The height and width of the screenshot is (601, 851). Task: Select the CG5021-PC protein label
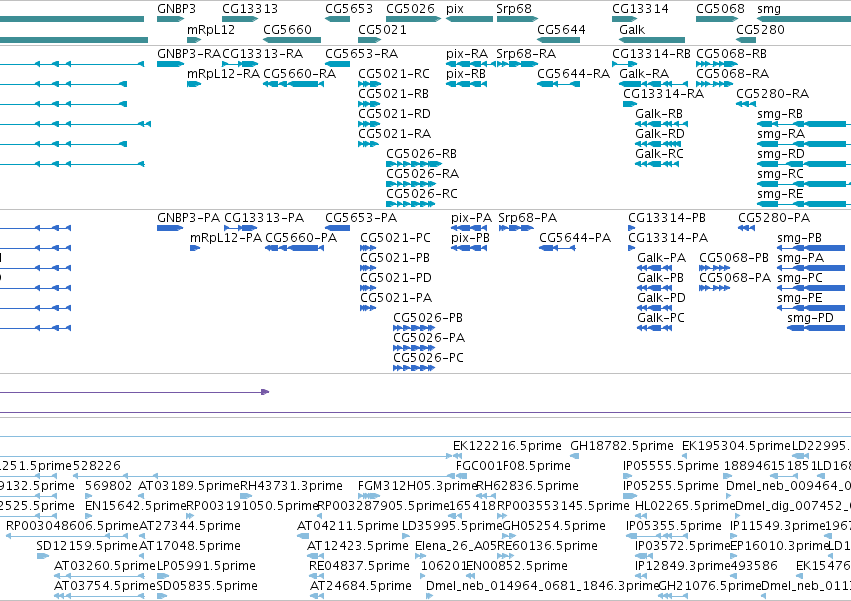coord(396,238)
